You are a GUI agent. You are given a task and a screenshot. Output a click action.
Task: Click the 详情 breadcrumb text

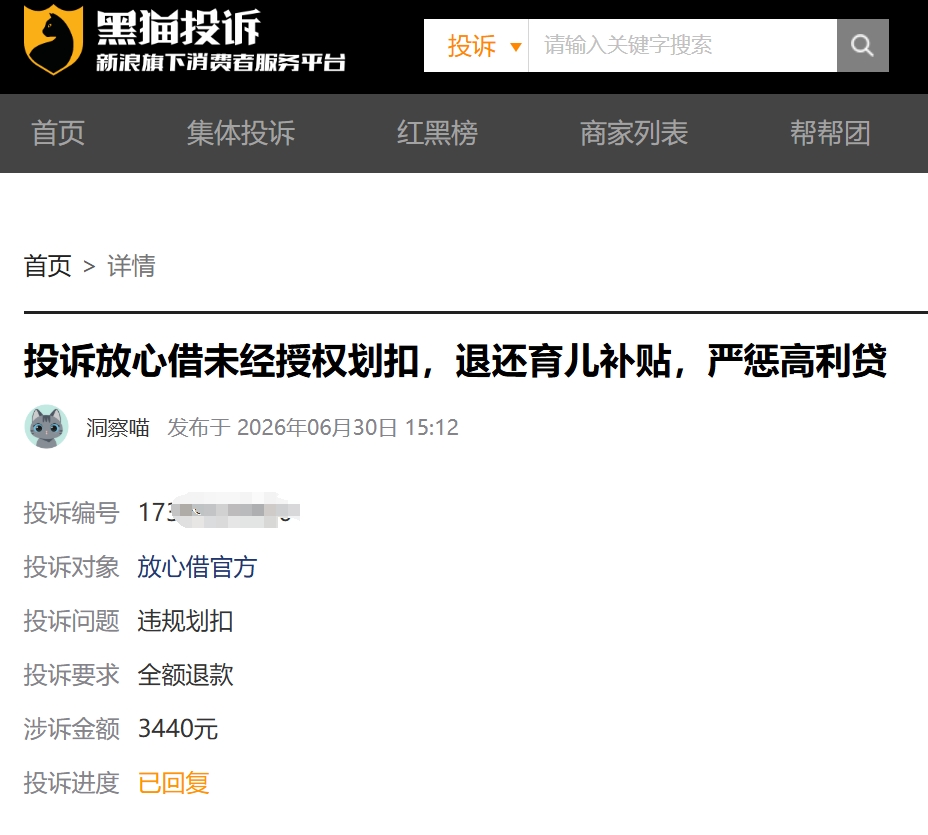click(131, 266)
